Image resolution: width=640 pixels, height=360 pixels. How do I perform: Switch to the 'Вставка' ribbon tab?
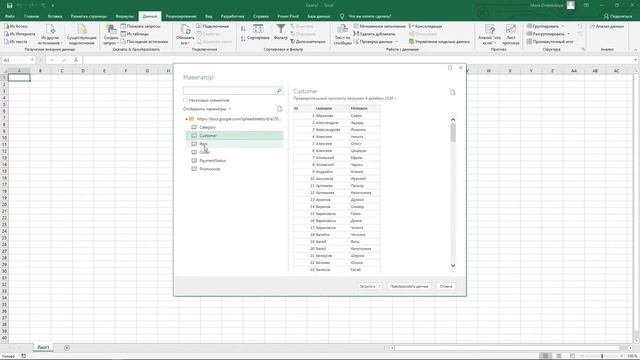pyautogui.click(x=55, y=16)
